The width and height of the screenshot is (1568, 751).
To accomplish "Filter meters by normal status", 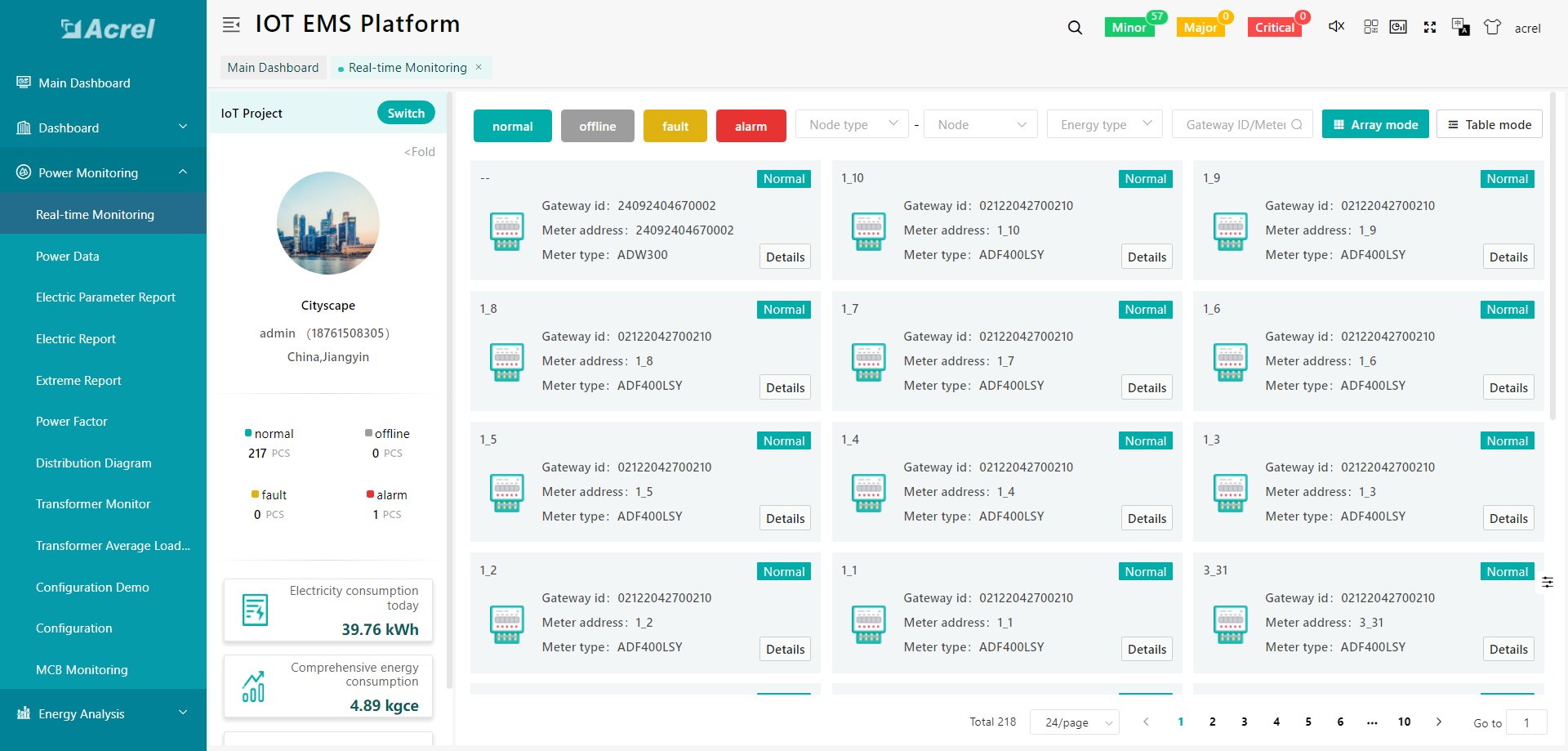I will click(x=513, y=126).
